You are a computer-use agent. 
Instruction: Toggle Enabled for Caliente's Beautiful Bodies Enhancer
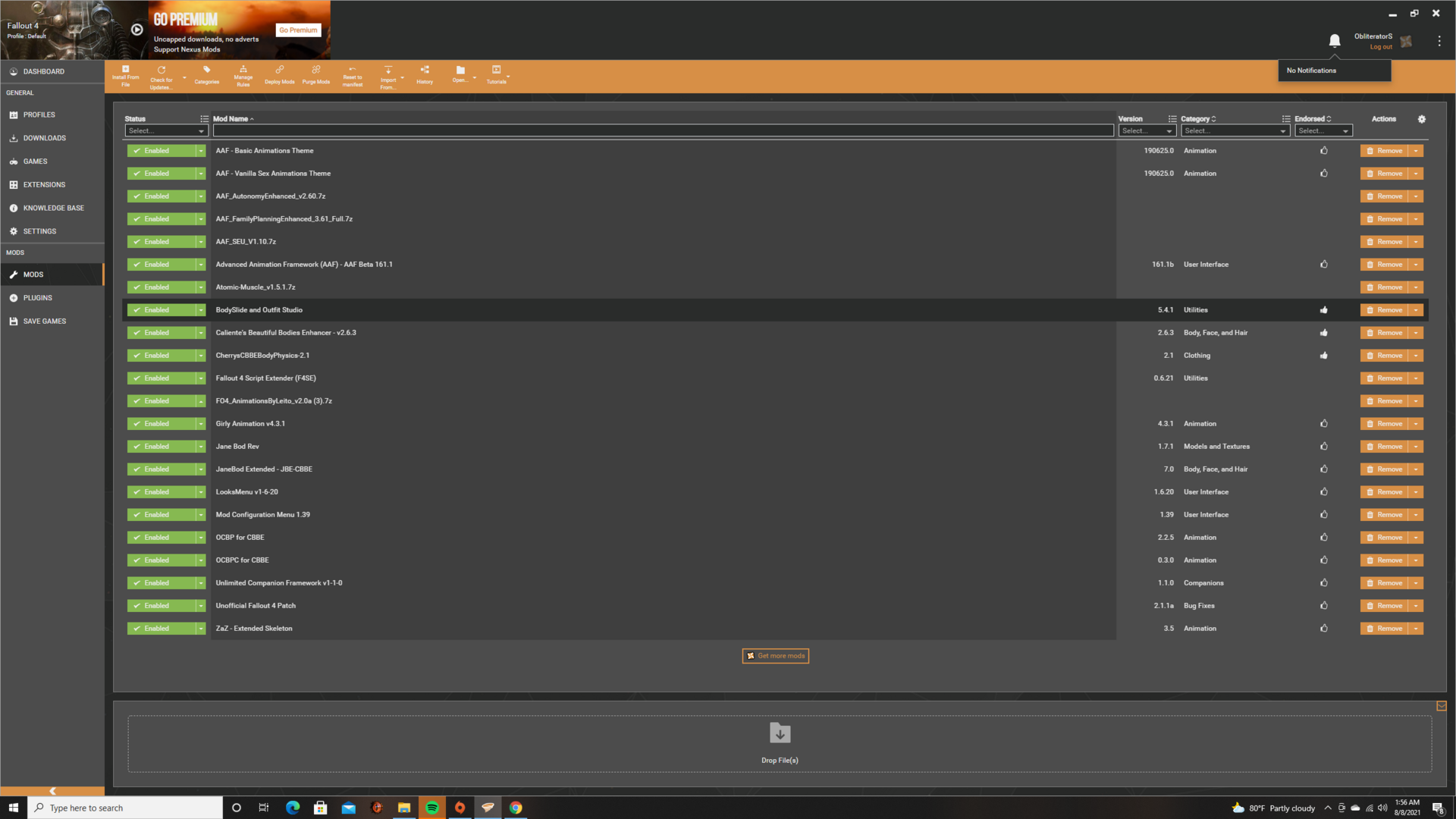point(162,333)
